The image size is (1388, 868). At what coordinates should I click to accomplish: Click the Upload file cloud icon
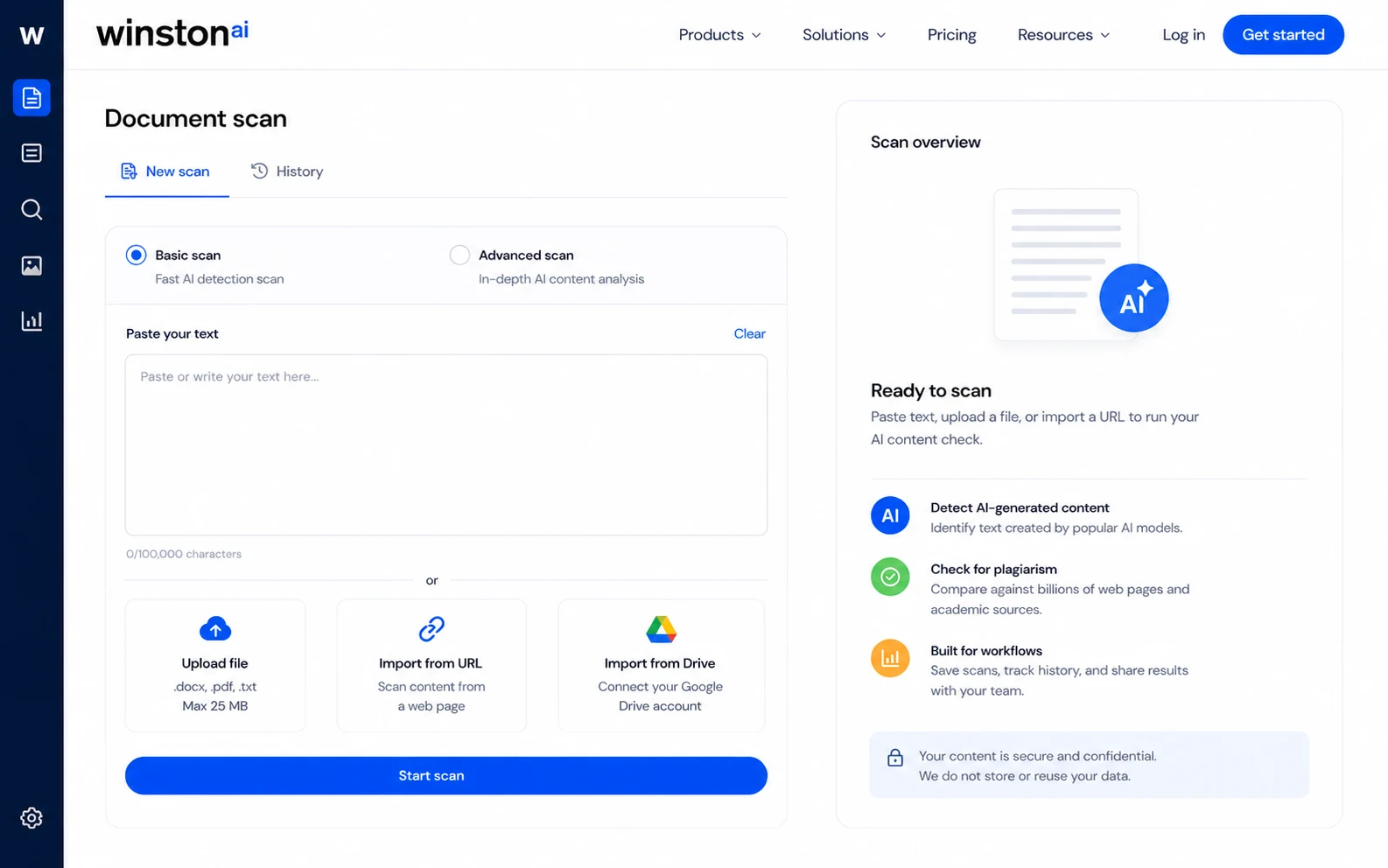215,628
